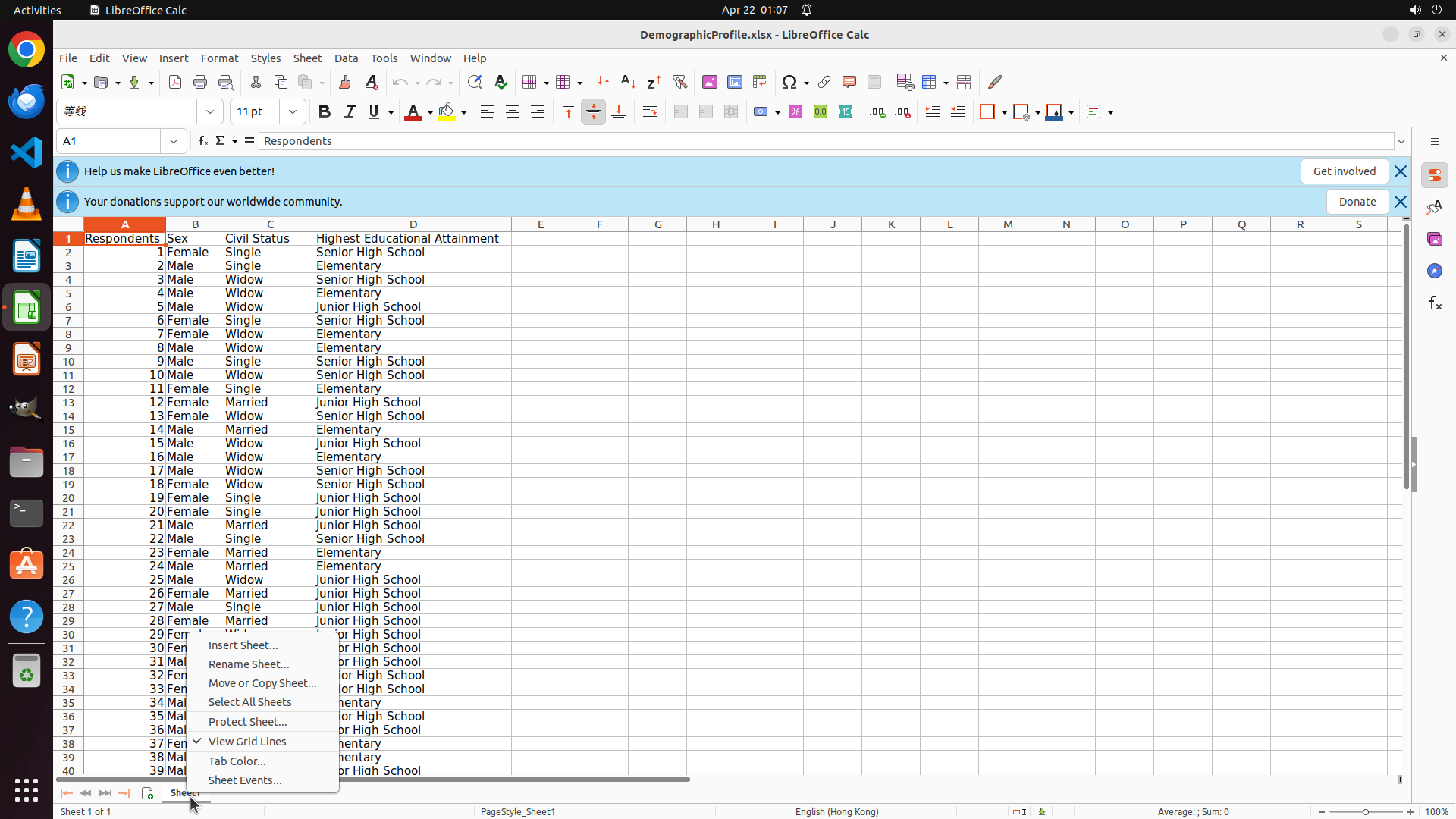The height and width of the screenshot is (819, 1456).
Task: Toggle Bold formatting
Action: pyautogui.click(x=325, y=112)
